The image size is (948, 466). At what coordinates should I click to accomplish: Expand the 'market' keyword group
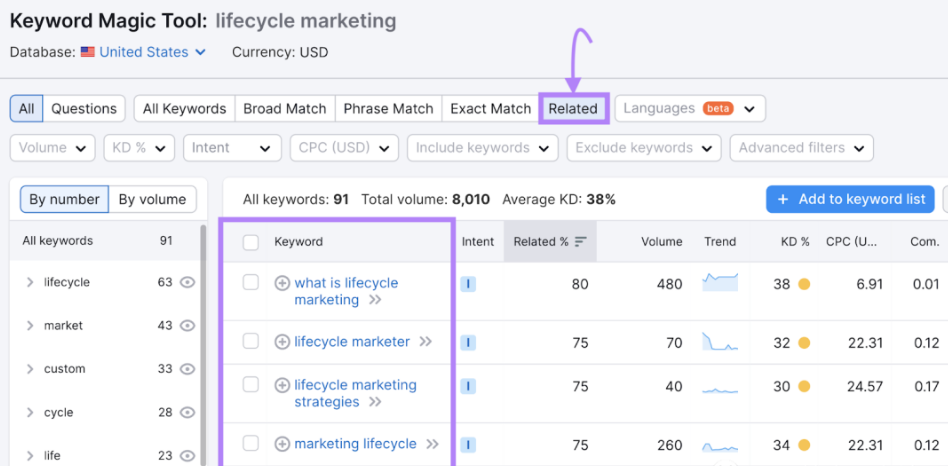click(x=30, y=326)
